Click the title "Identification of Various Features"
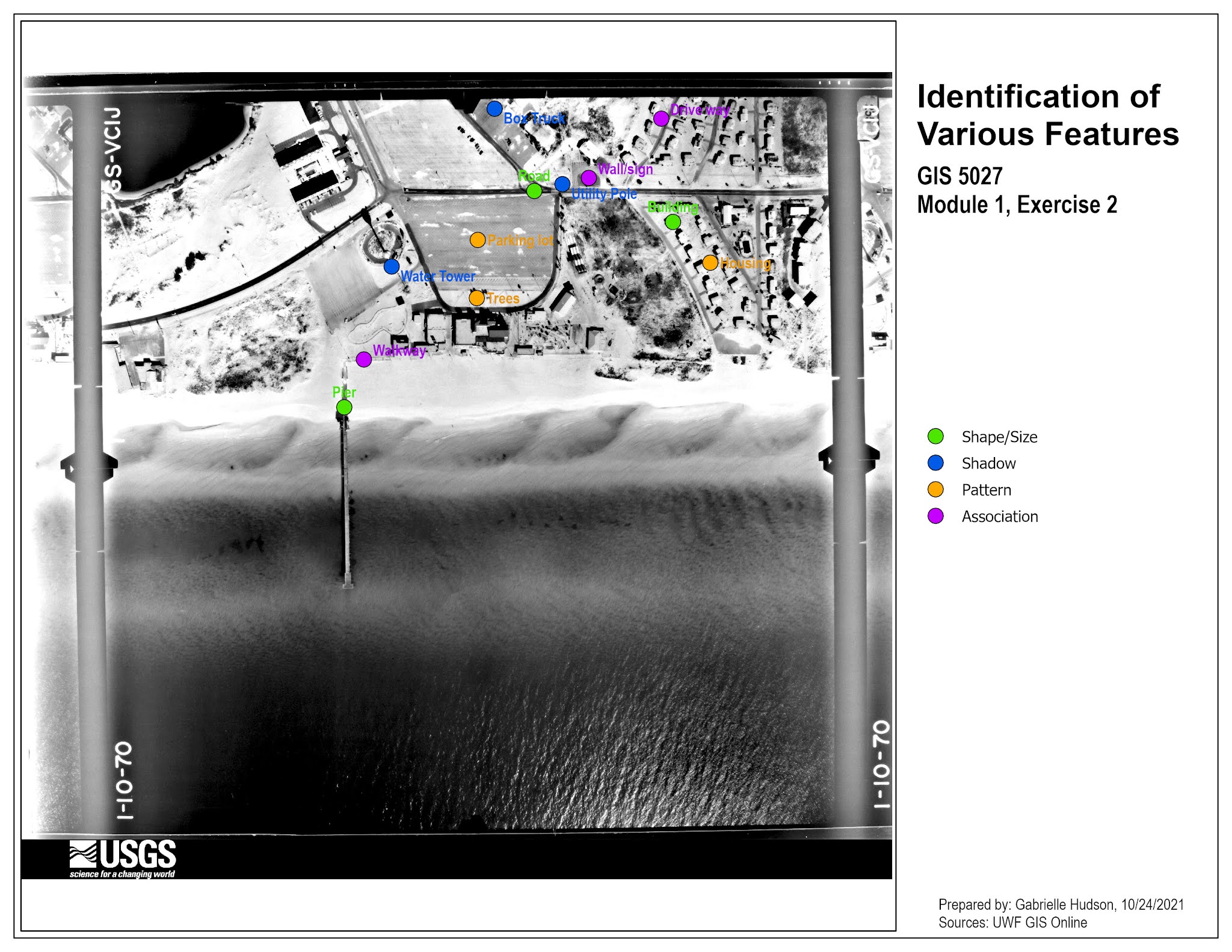 [1048, 115]
